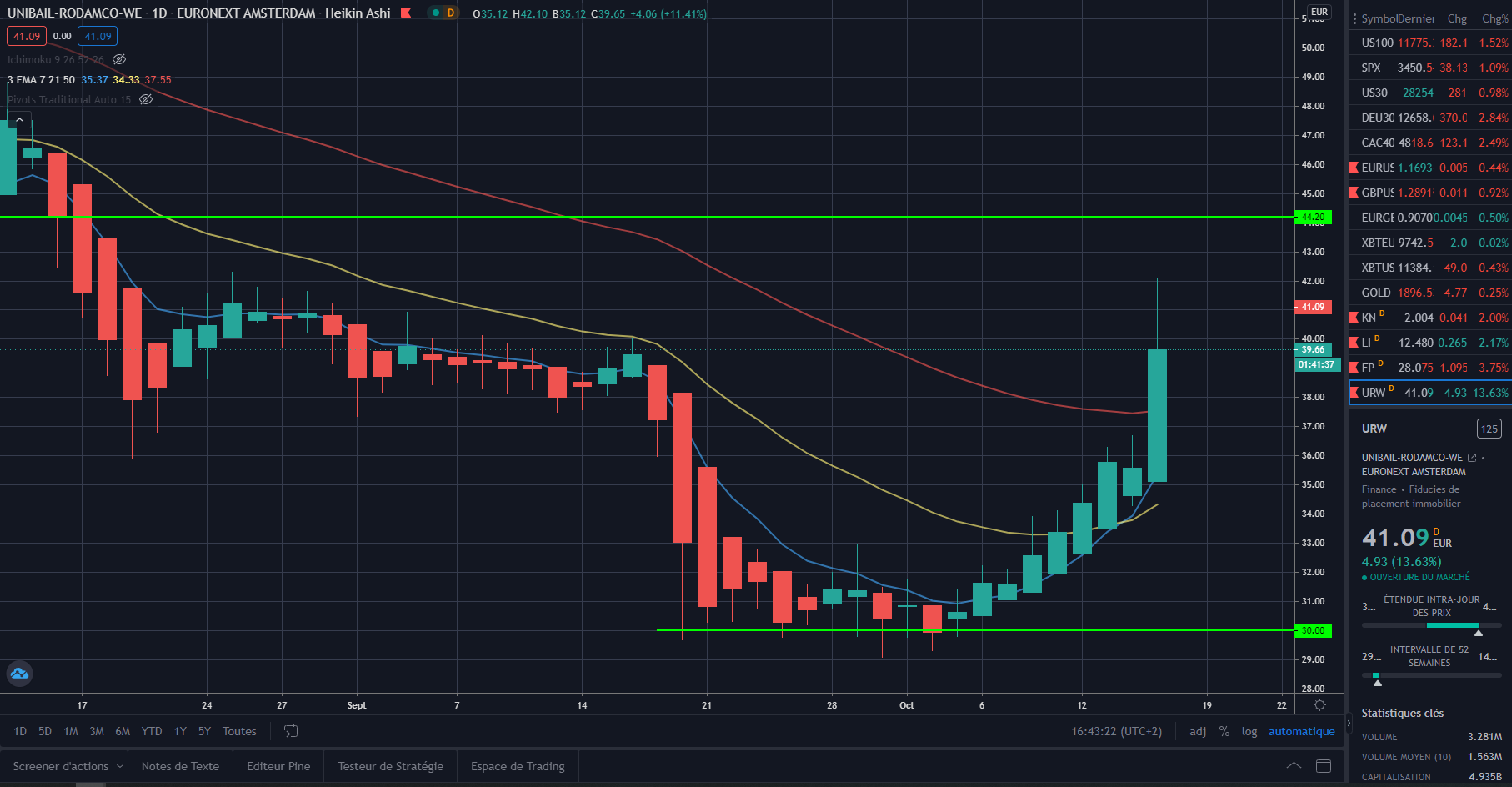
Task: Toggle the adj dividend adjustment
Action: coord(1198,731)
